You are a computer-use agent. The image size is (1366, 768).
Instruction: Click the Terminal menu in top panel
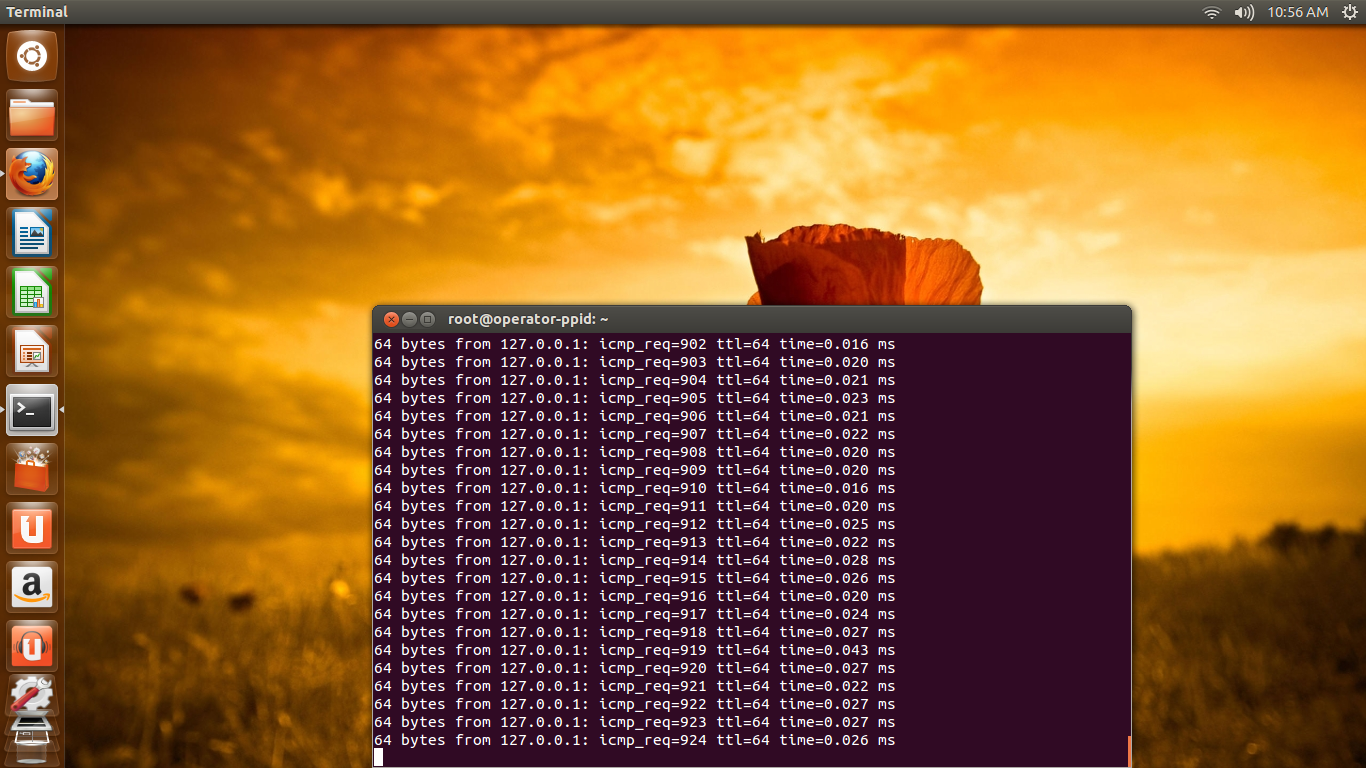tap(37, 12)
